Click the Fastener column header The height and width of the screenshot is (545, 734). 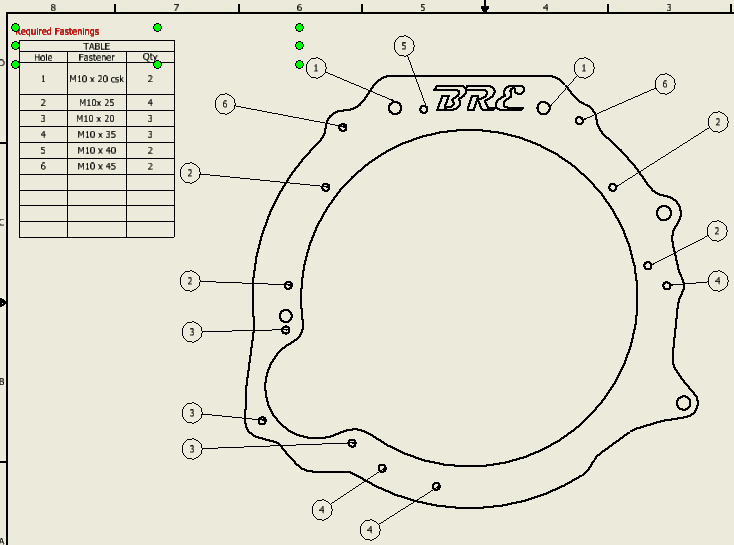tap(97, 57)
